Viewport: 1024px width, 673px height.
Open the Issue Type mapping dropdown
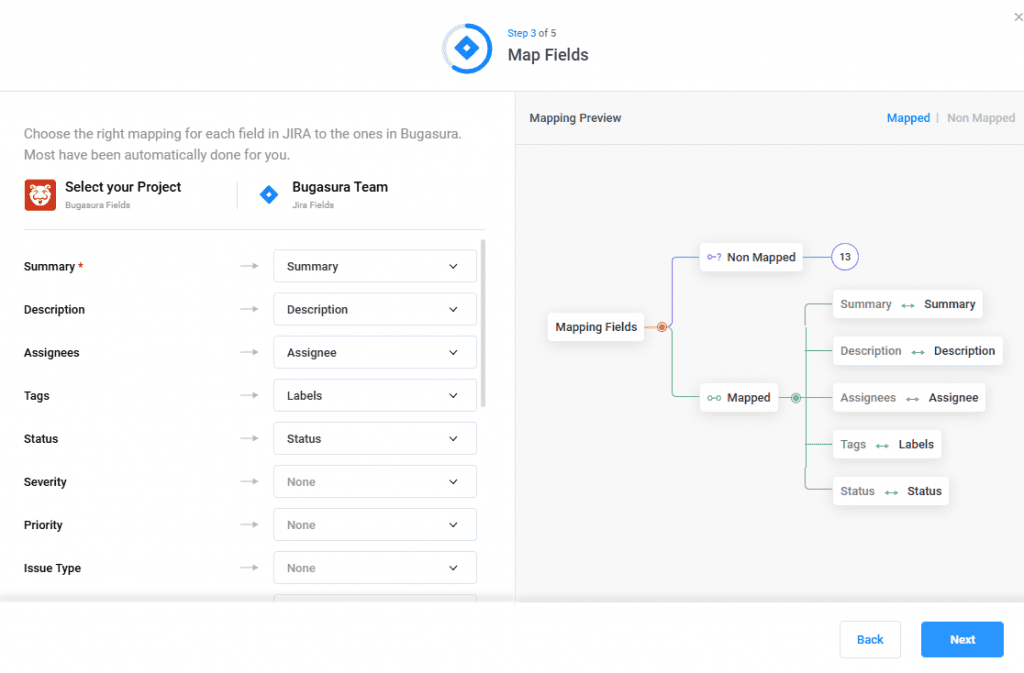pos(374,568)
